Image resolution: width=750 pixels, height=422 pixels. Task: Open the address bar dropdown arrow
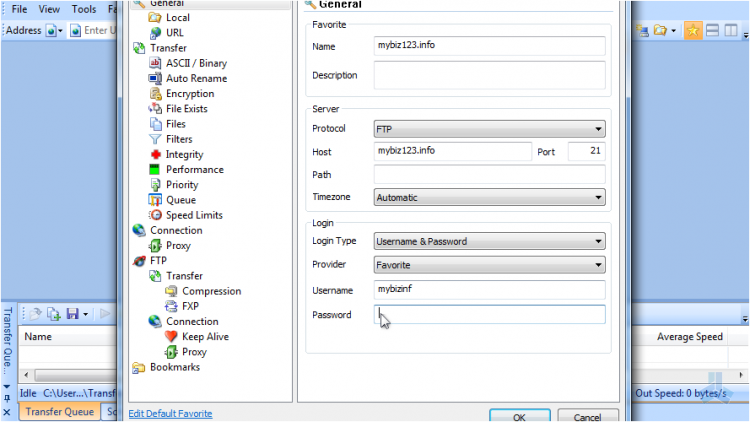pyautogui.click(x=60, y=31)
